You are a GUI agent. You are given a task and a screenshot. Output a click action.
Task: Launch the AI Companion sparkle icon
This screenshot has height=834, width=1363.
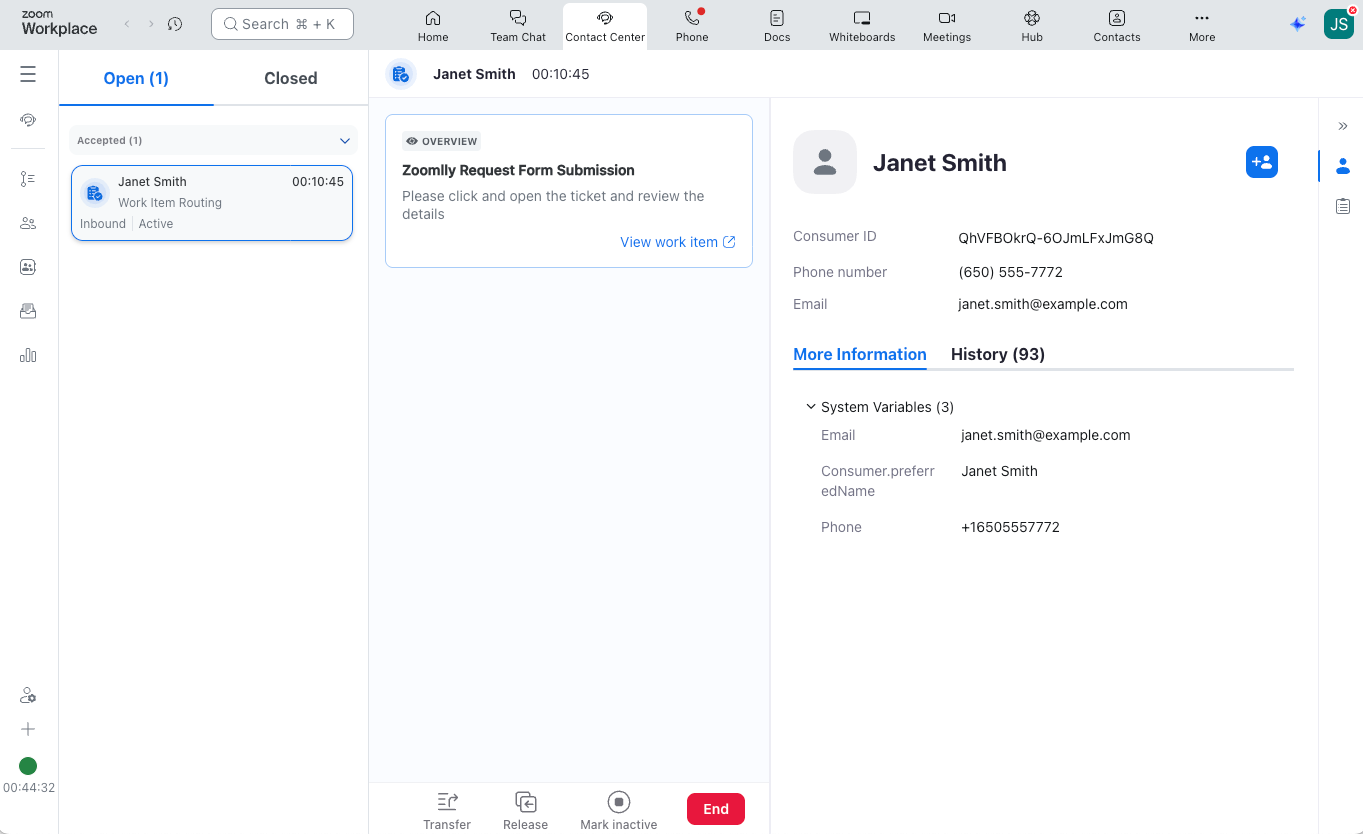[1297, 24]
